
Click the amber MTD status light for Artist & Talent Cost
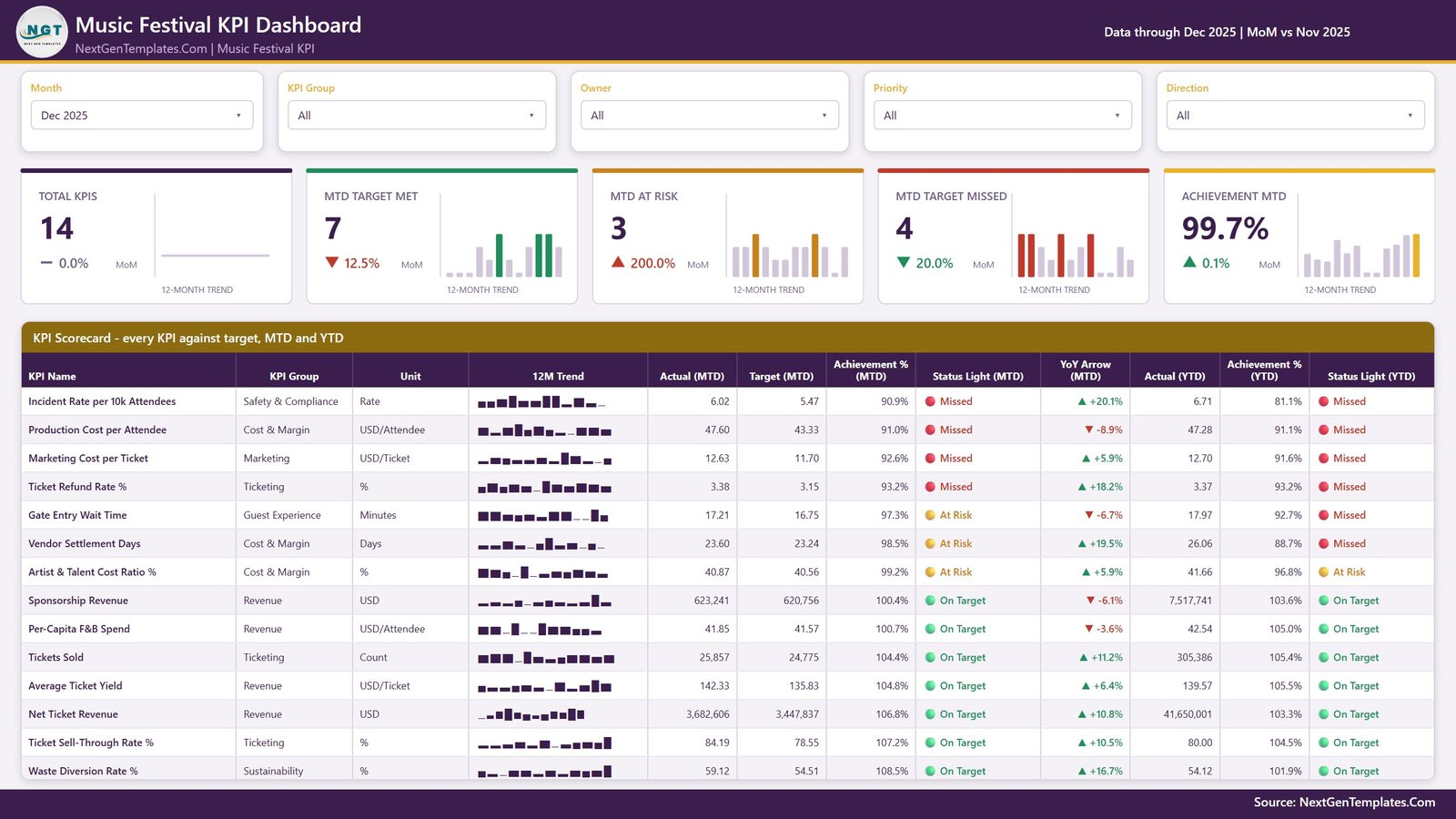point(931,572)
